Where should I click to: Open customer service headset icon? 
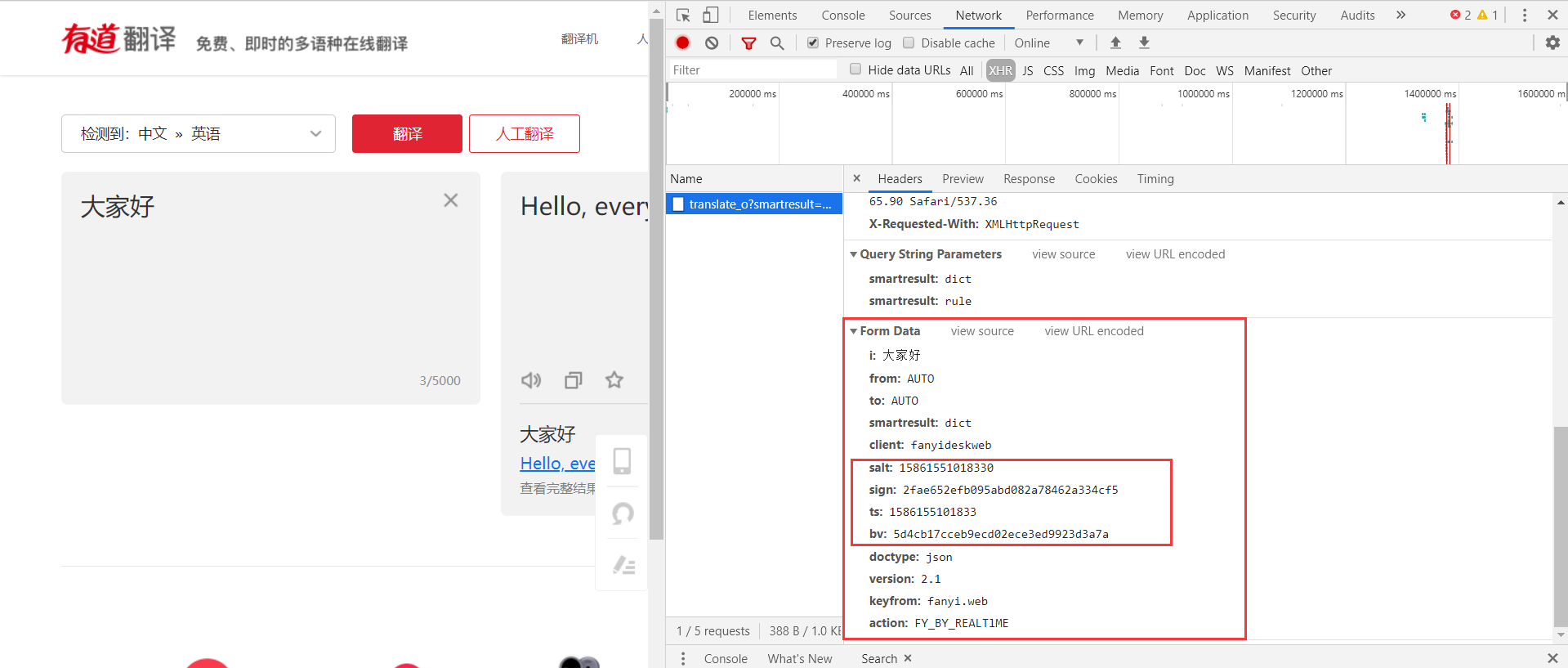pos(623,513)
